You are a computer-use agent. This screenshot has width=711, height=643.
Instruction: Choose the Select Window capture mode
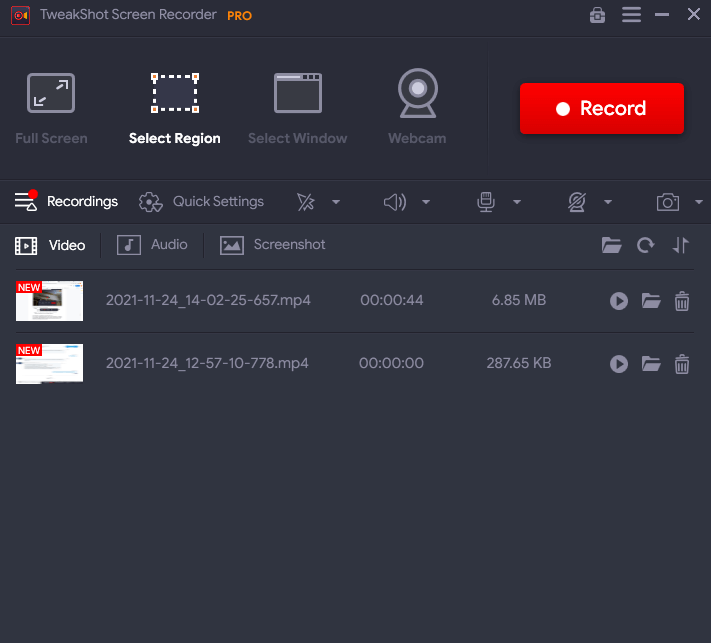coord(297,108)
